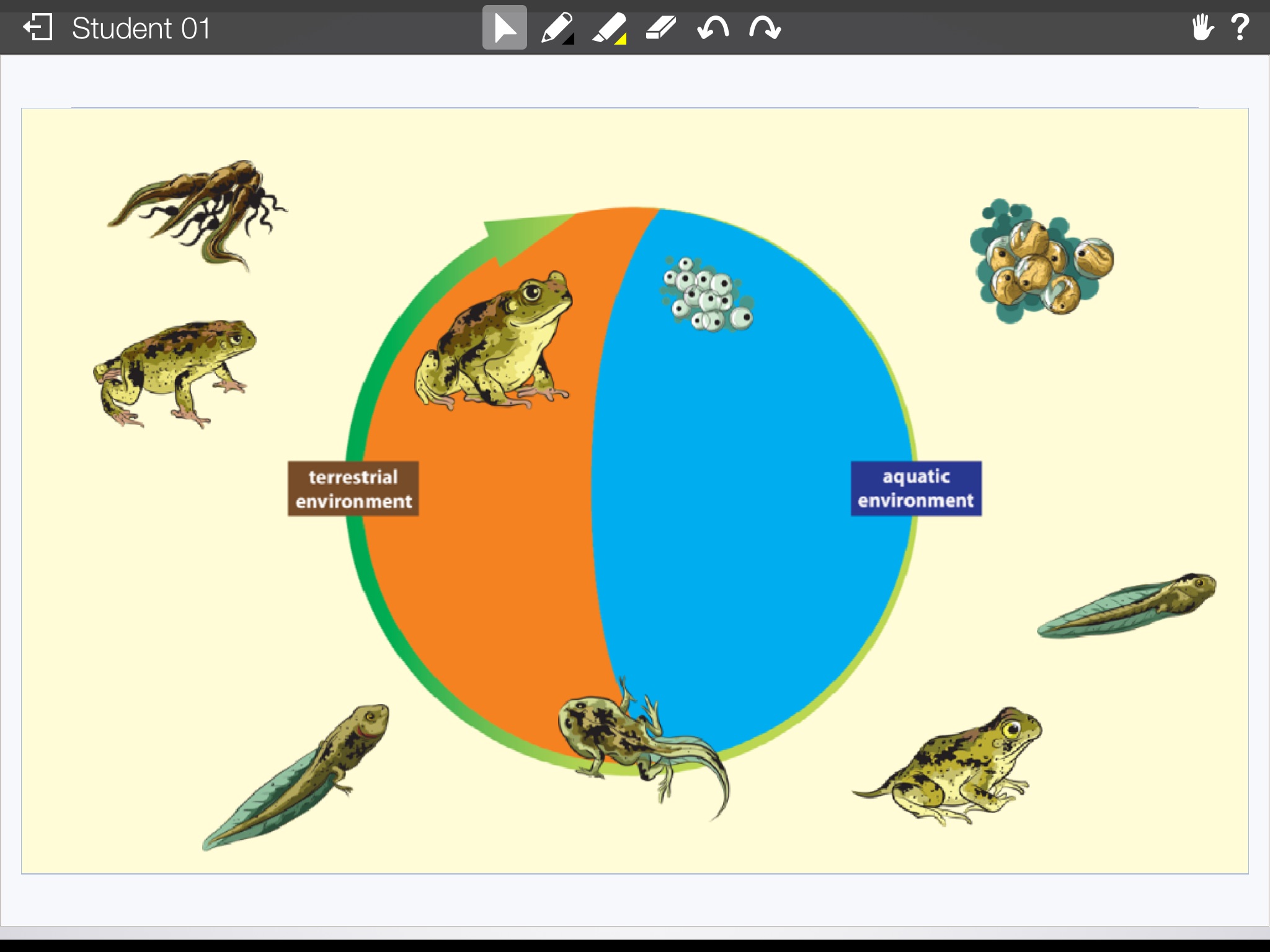Select the eraser tool
Image resolution: width=1270 pixels, height=952 pixels.
tap(660, 28)
